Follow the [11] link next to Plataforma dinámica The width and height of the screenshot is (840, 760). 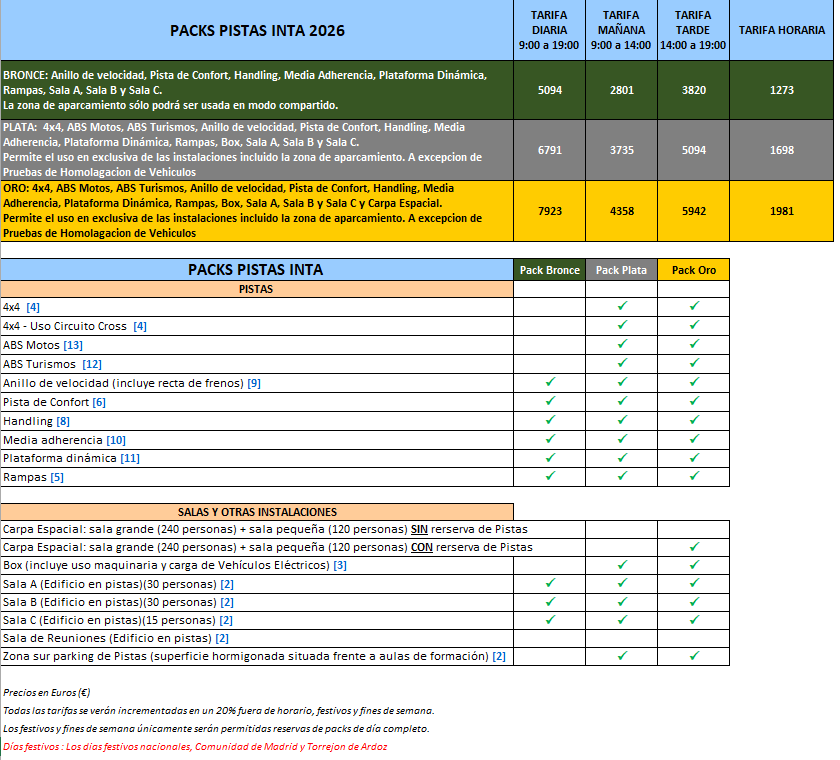[130, 458]
